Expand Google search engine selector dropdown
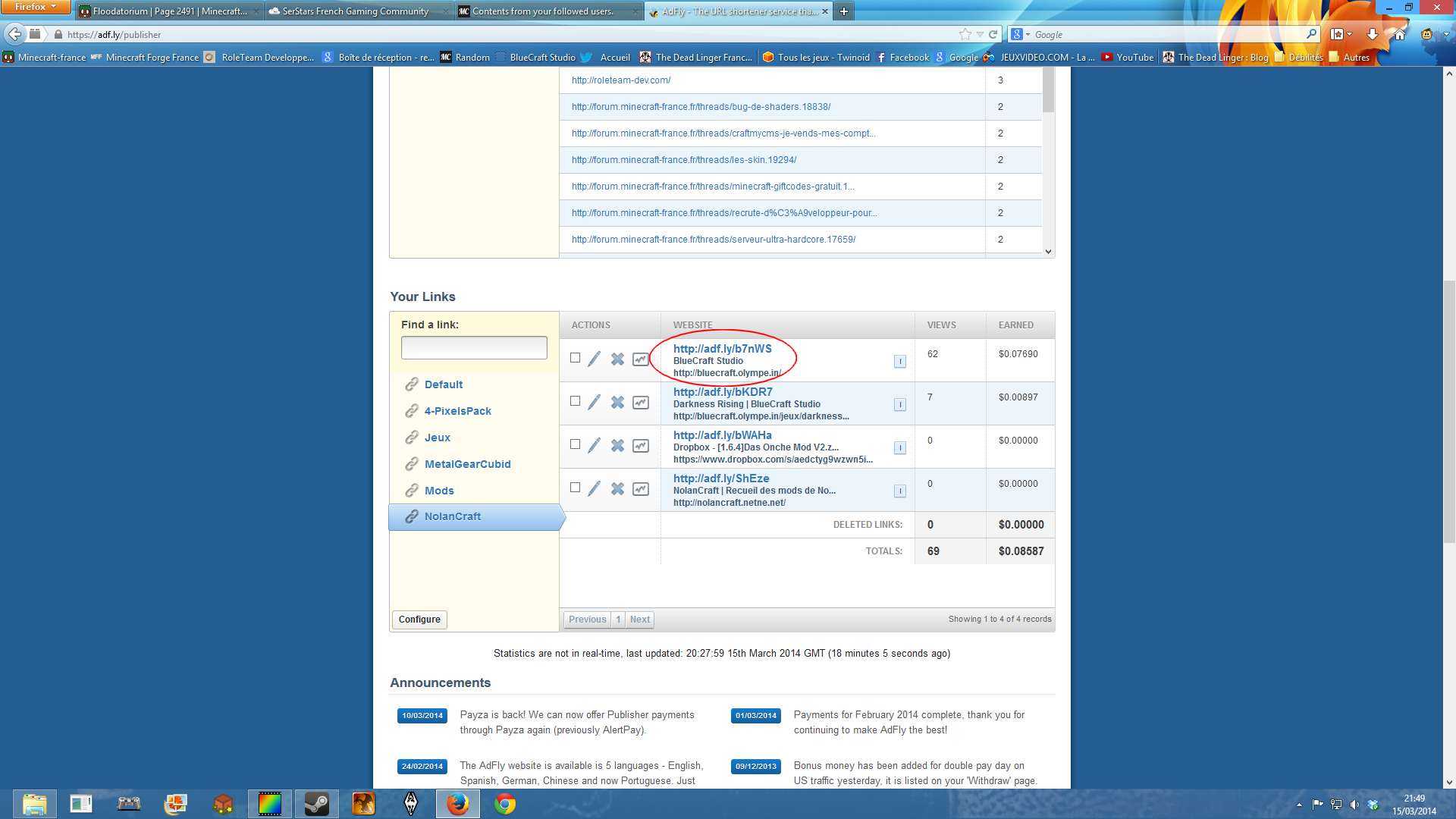The image size is (1456, 819). [x=1021, y=34]
